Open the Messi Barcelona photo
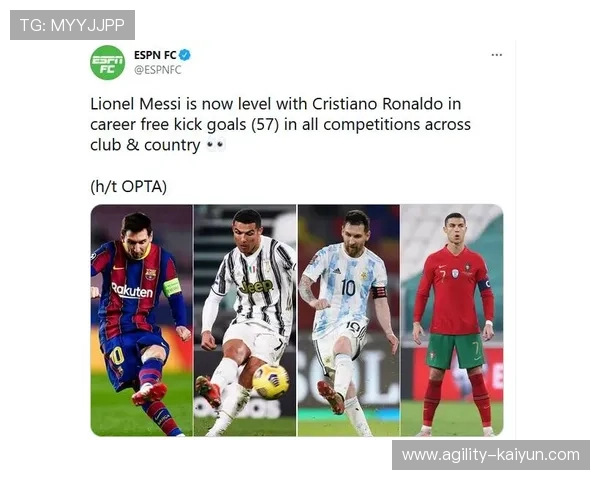Viewport: 600px width, 480px height. click(142, 320)
